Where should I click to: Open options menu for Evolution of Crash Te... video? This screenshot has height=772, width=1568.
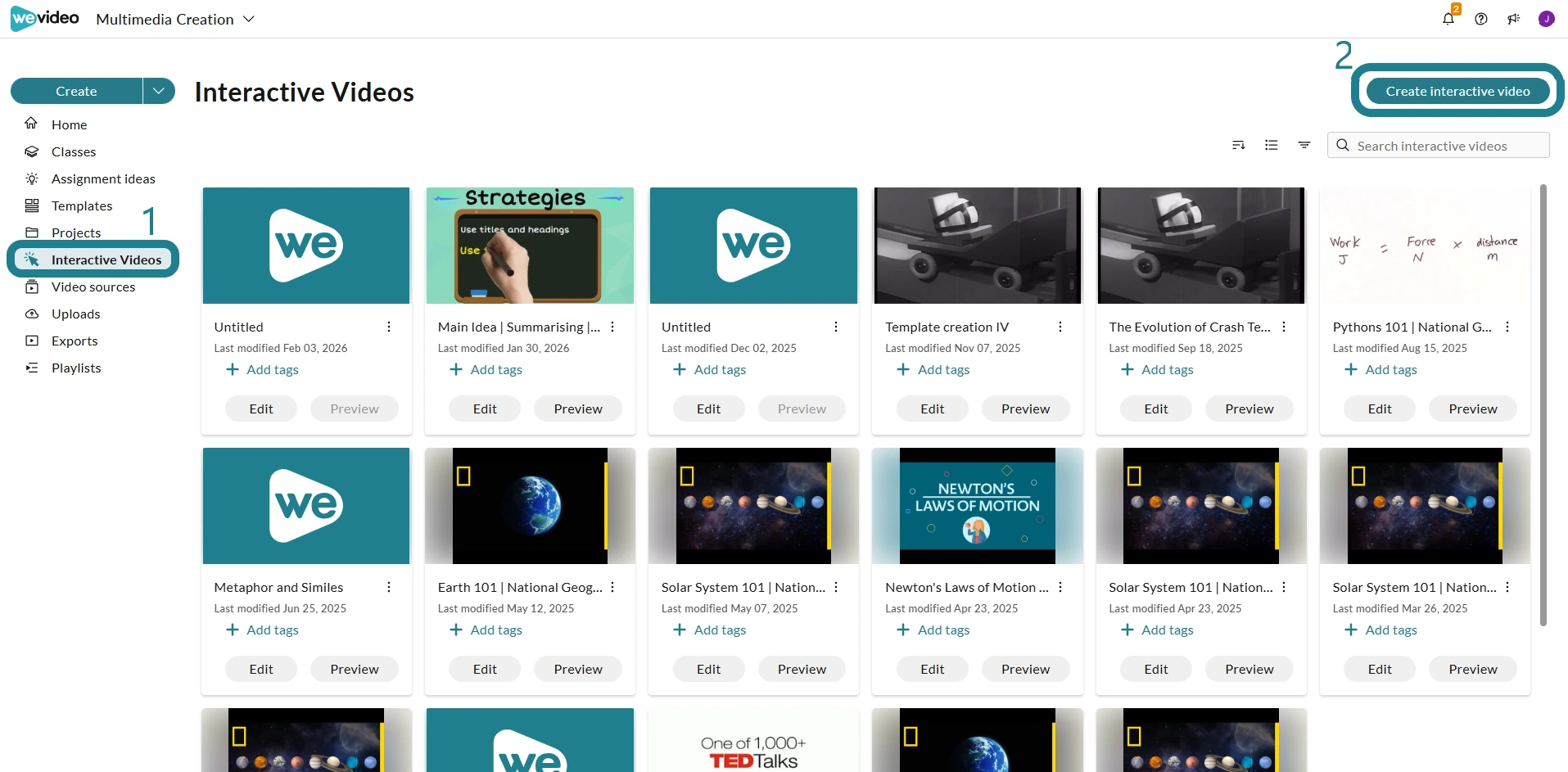tap(1284, 327)
